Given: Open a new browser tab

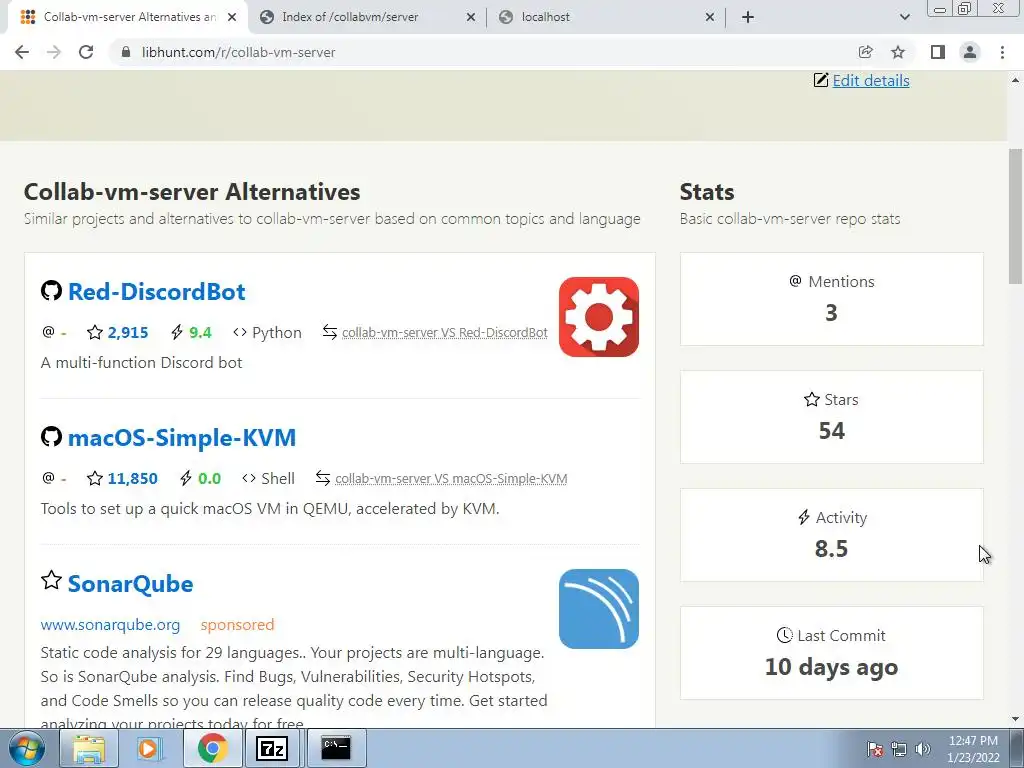Looking at the screenshot, I should pos(748,17).
